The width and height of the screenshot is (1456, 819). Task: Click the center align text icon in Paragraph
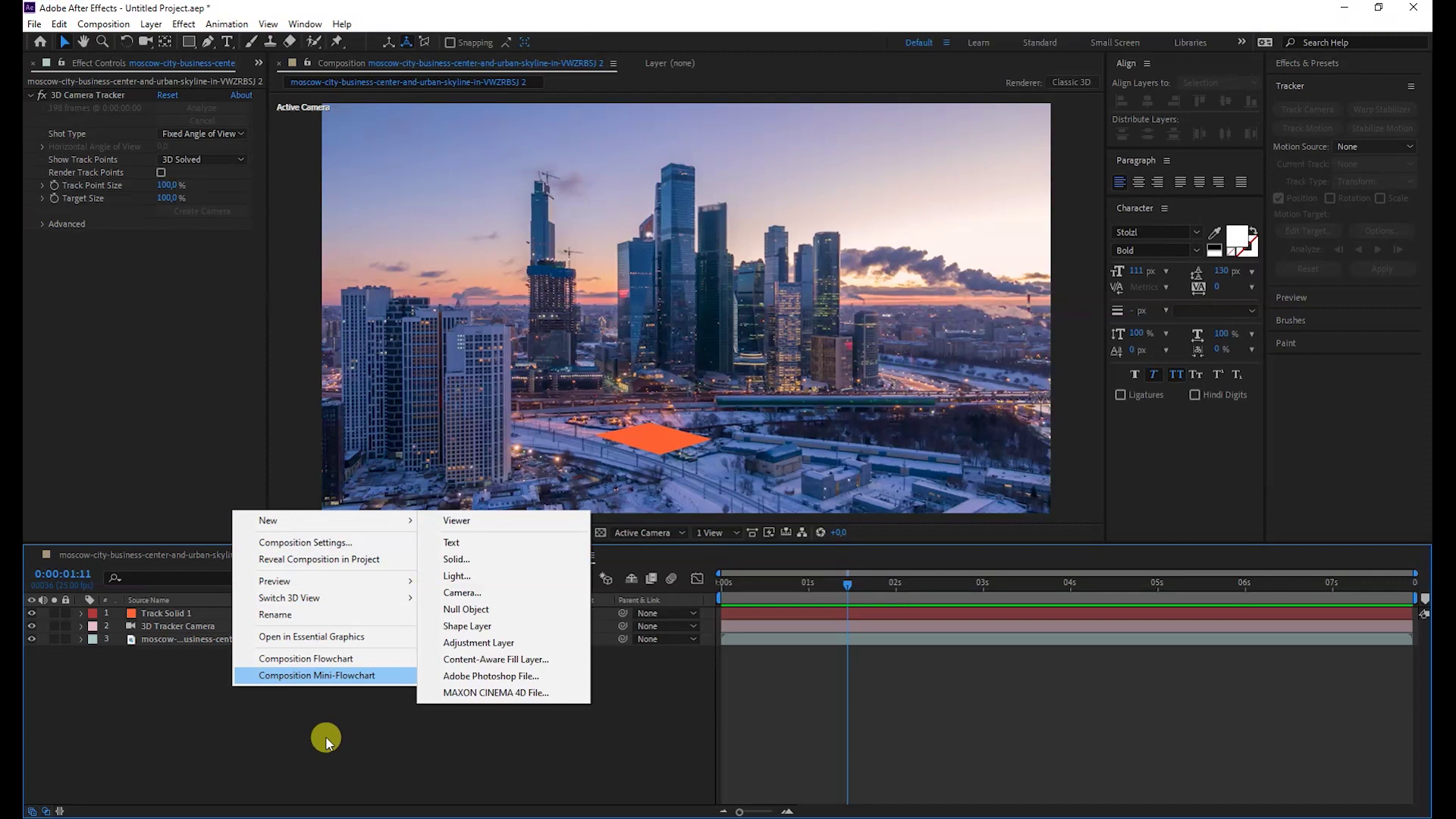[1138, 182]
